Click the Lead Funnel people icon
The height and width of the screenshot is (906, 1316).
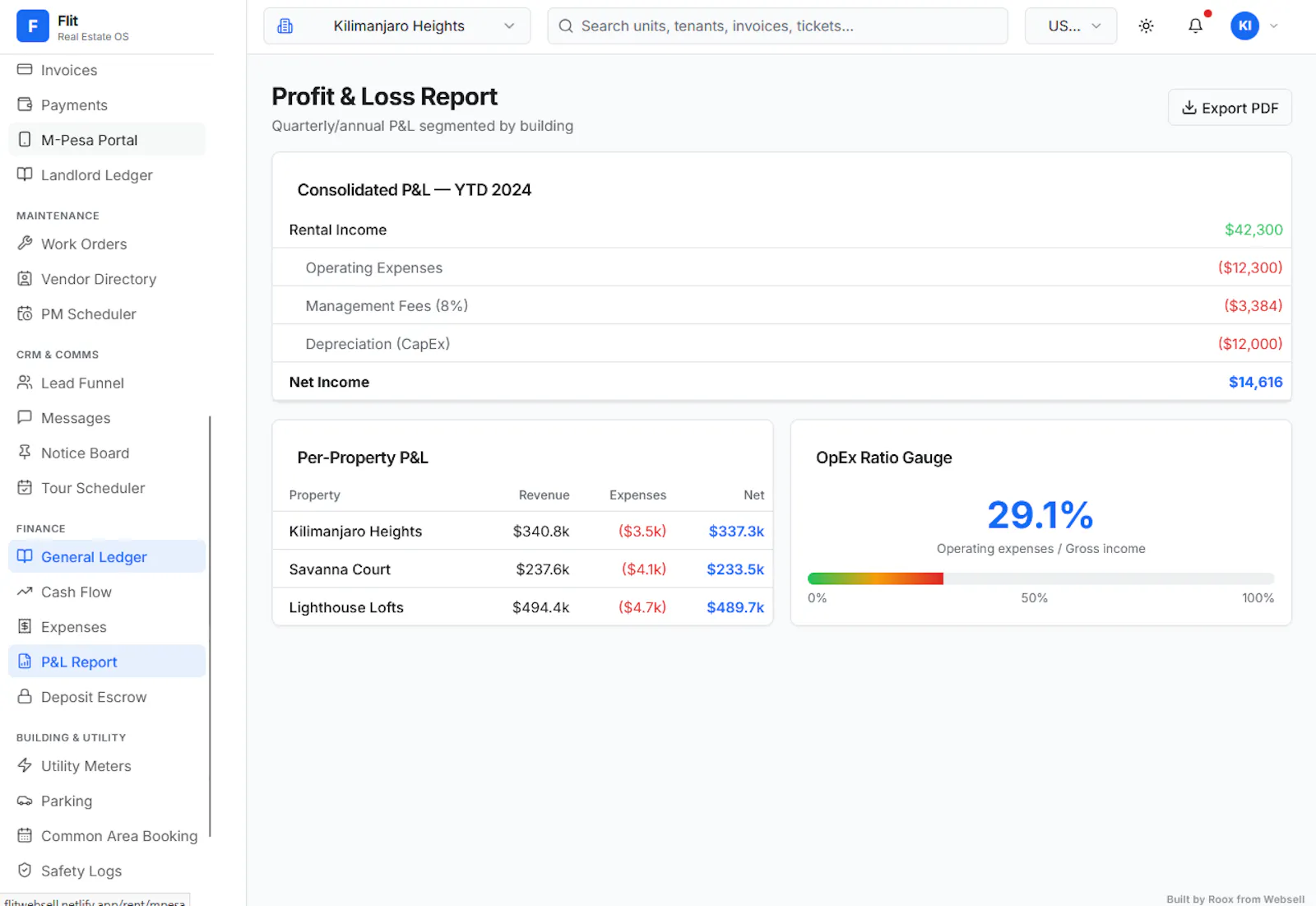[25, 383]
